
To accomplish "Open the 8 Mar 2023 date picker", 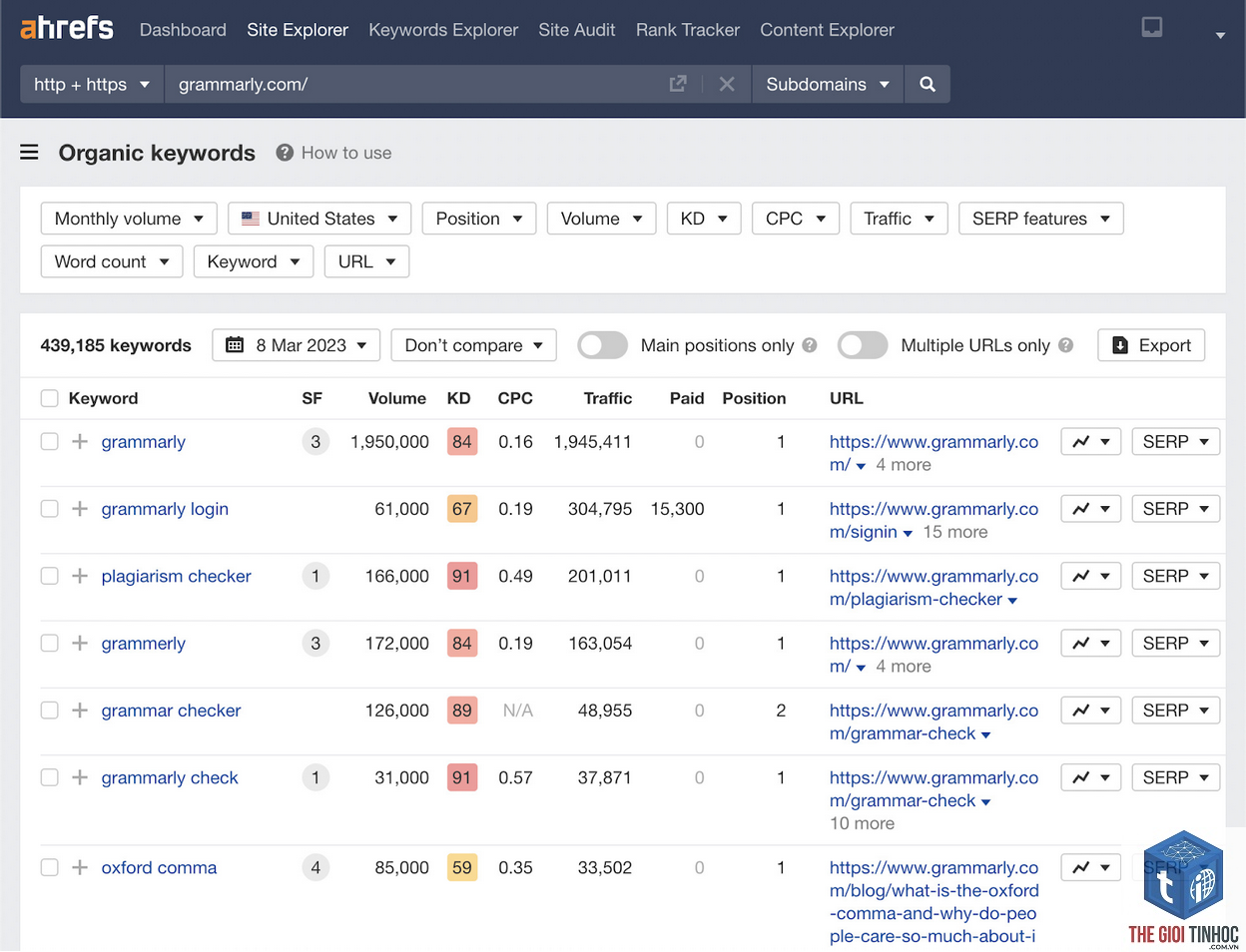I will click(x=297, y=345).
